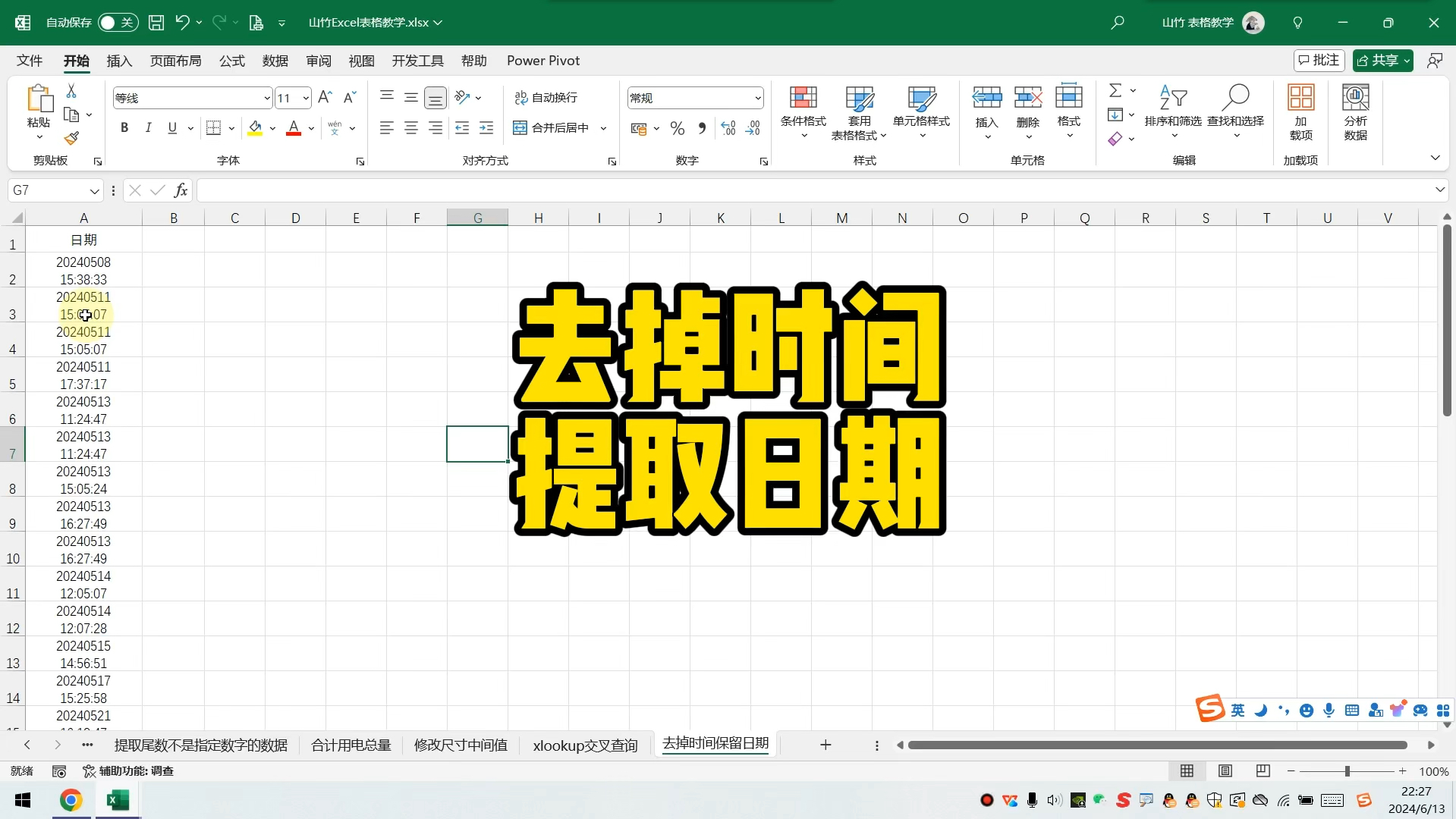Click Merge and Center (合并后居中)
The image size is (1456, 819).
(552, 128)
